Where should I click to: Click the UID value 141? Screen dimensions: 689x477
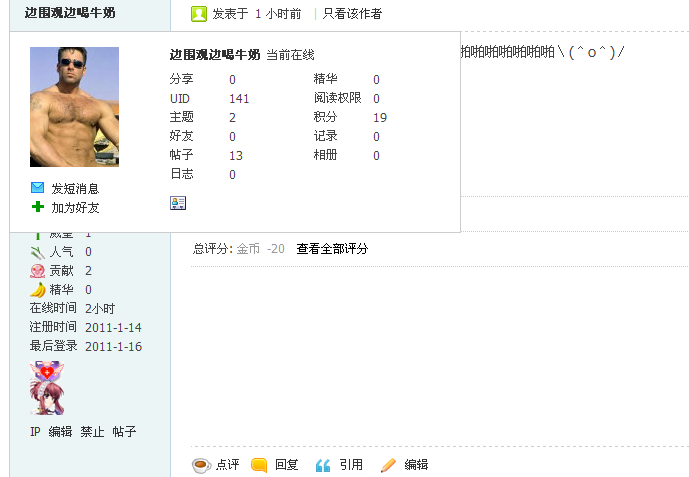pos(239,98)
